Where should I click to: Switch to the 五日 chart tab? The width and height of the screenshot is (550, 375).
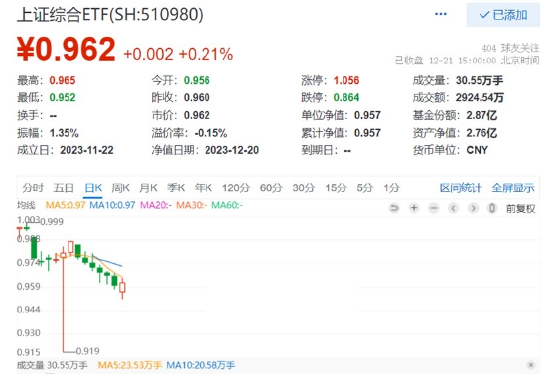(63, 188)
